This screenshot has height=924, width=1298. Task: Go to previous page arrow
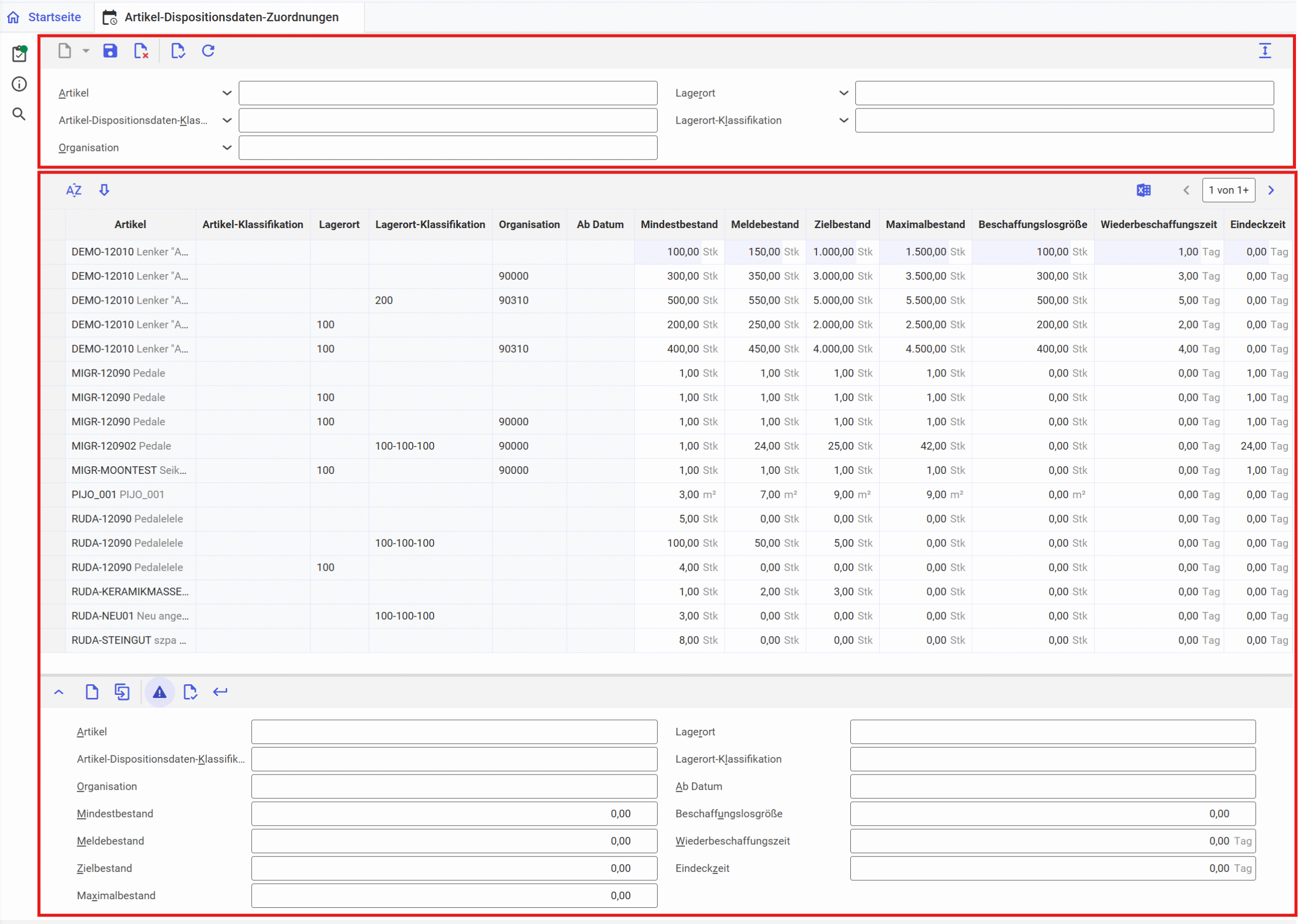1186,190
